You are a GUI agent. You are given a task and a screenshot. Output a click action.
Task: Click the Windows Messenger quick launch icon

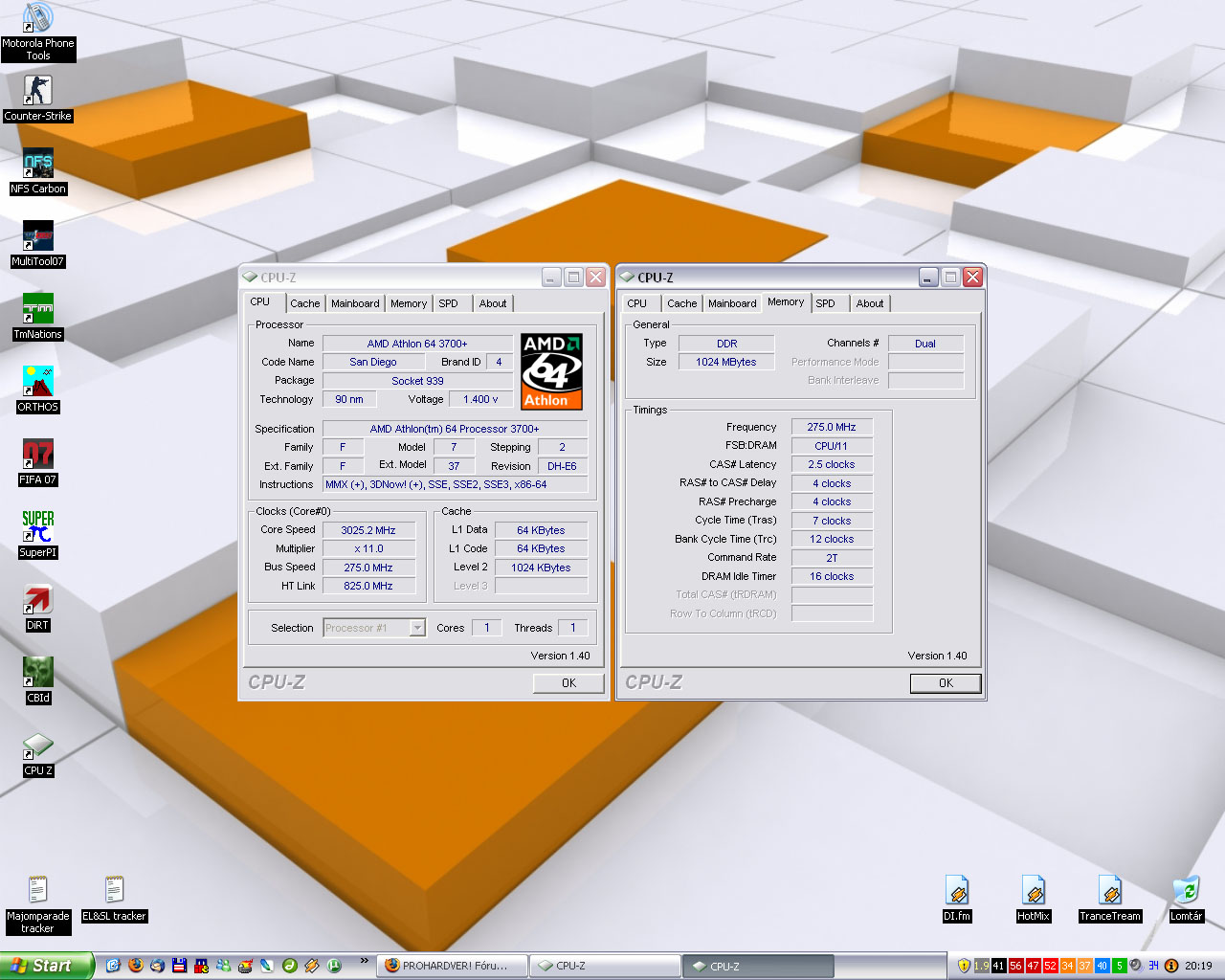223,966
